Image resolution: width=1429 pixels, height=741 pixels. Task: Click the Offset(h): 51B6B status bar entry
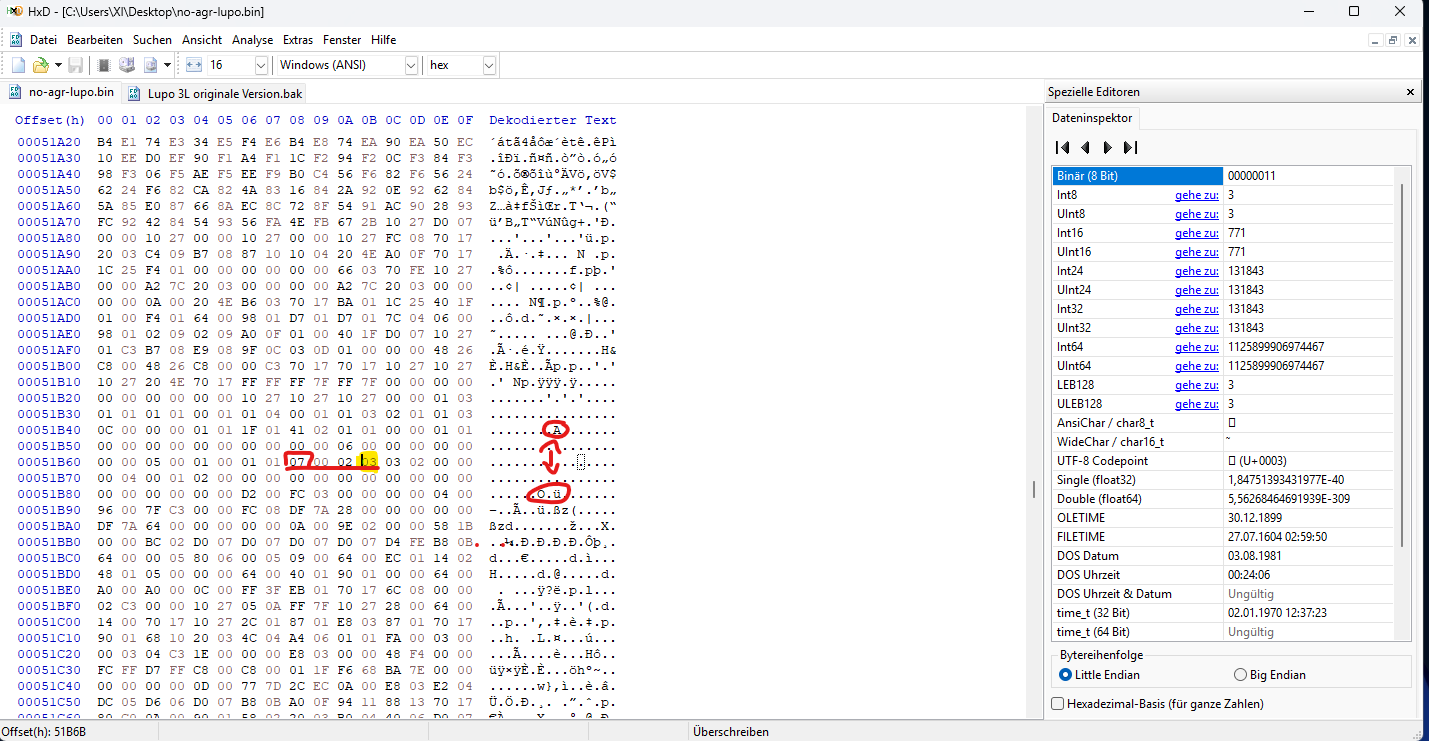pos(44,732)
